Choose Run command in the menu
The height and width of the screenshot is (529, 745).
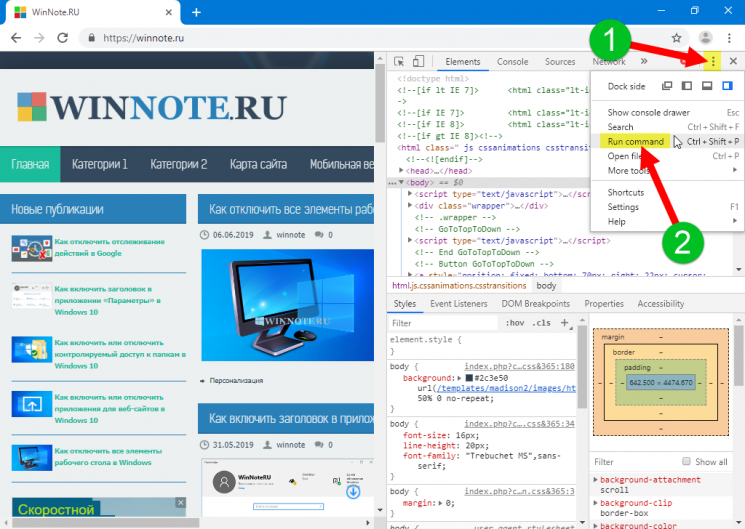coord(667,142)
